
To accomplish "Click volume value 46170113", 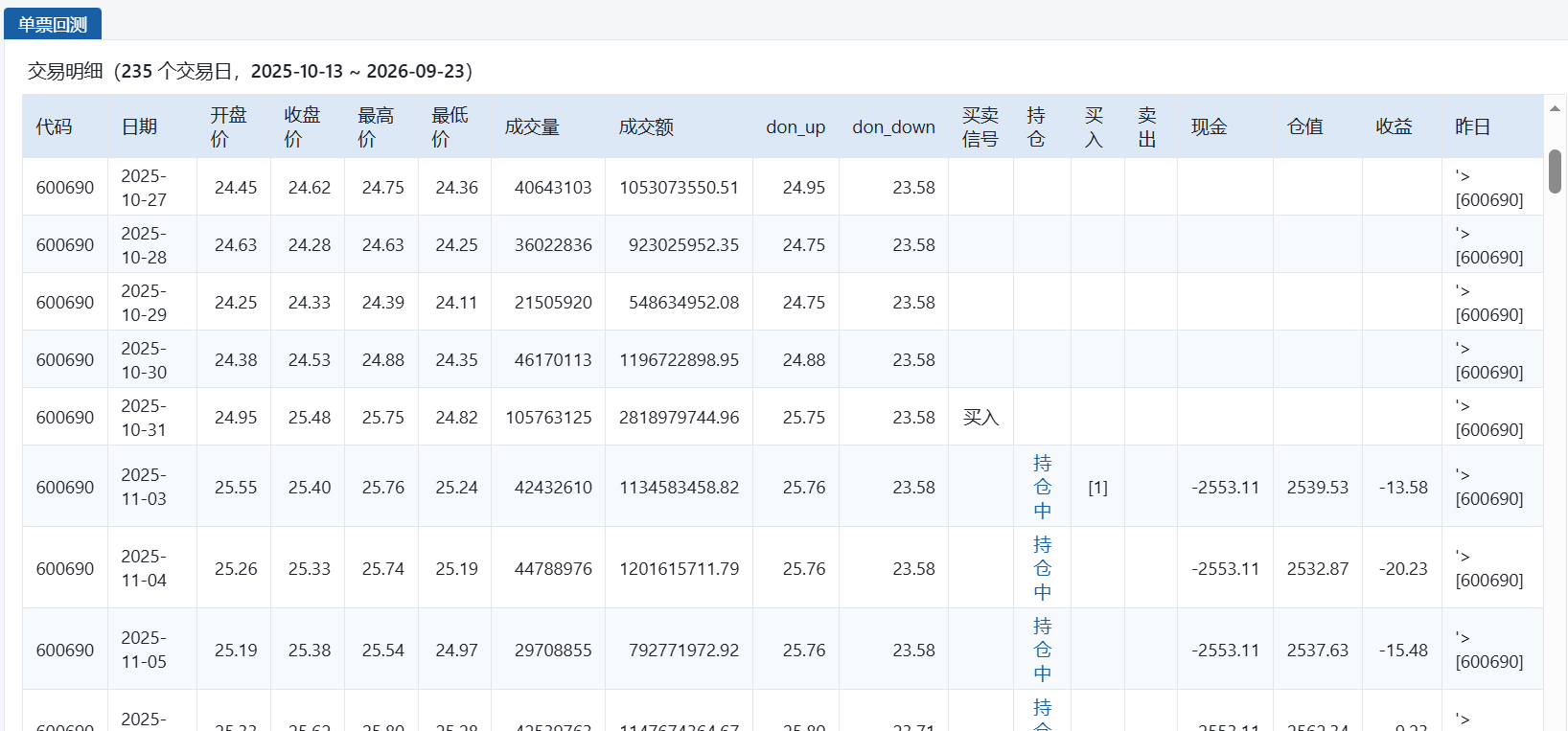I will click(x=553, y=360).
